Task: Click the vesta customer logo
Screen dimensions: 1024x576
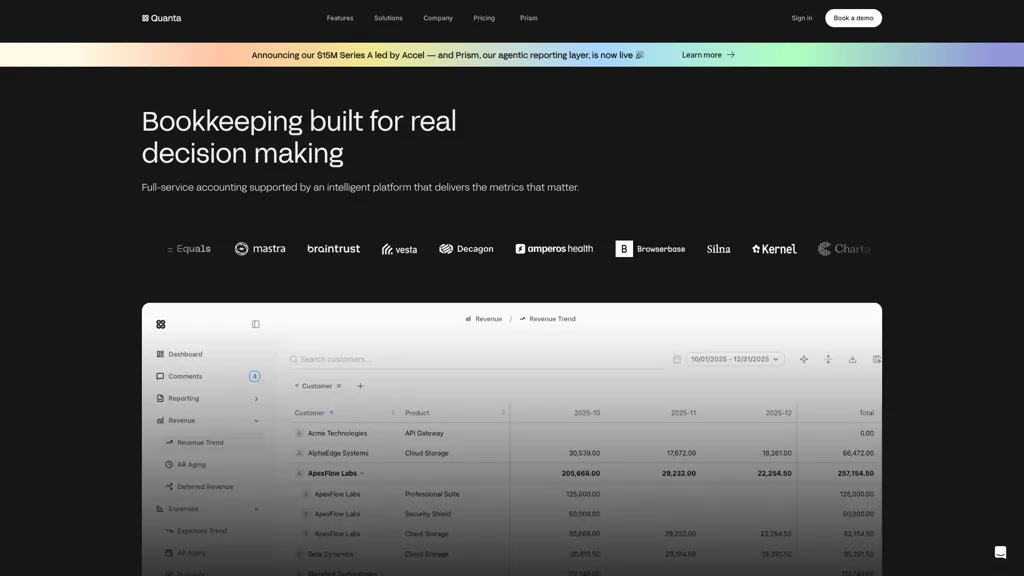Action: (x=399, y=249)
